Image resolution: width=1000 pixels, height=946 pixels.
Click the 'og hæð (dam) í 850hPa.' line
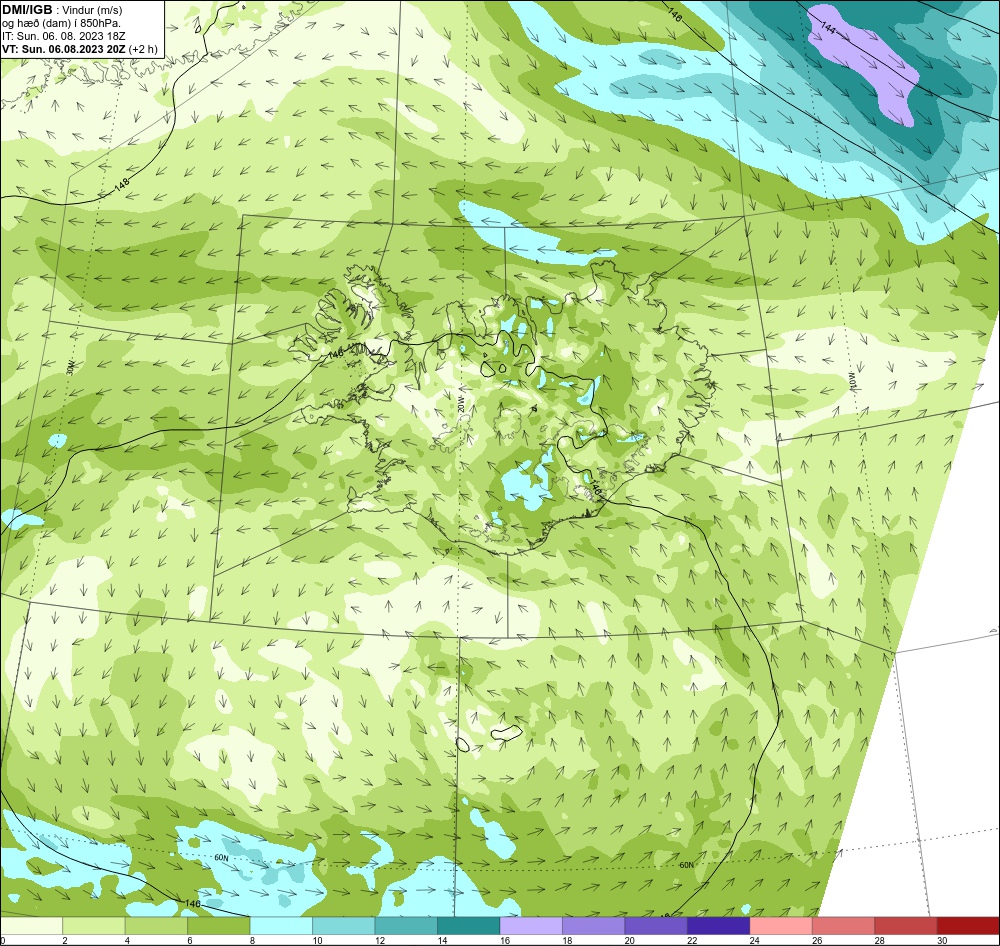(61, 24)
